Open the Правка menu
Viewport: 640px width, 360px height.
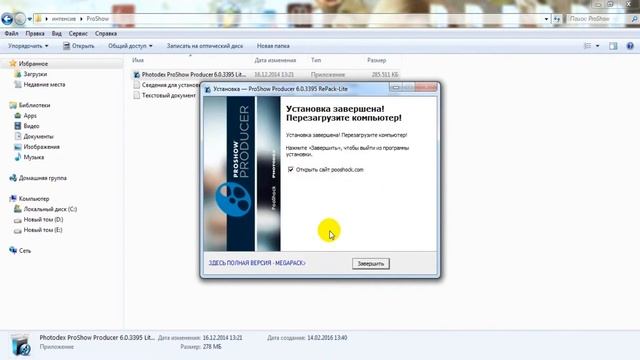tap(35, 33)
